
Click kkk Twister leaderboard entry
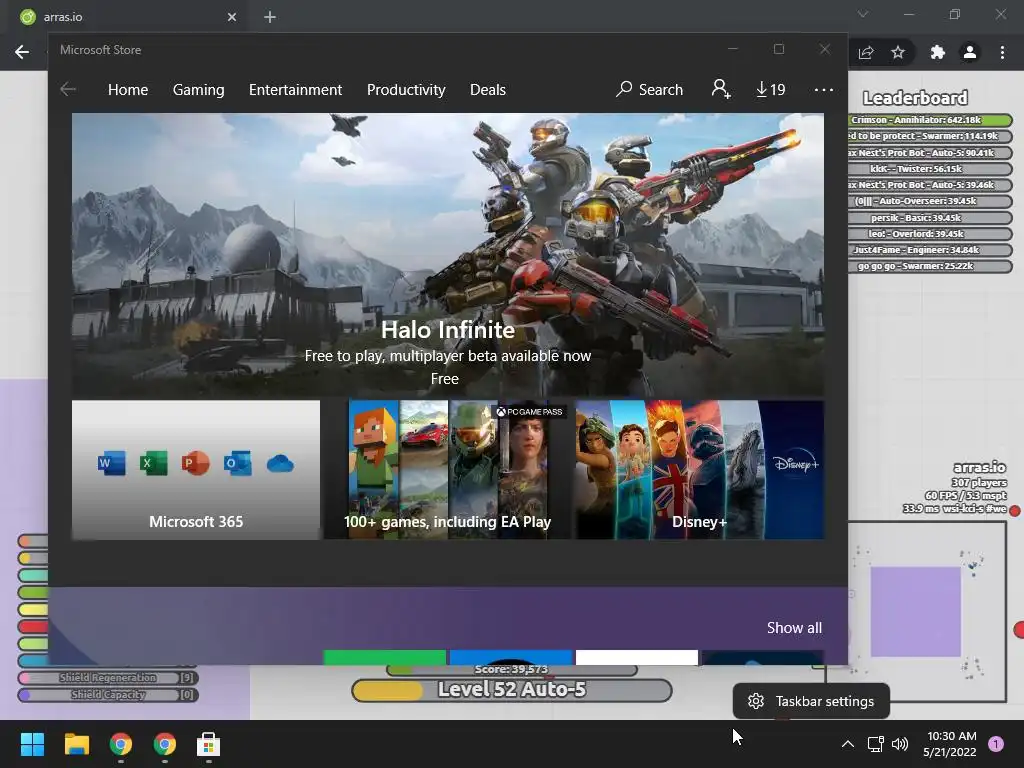pos(930,169)
